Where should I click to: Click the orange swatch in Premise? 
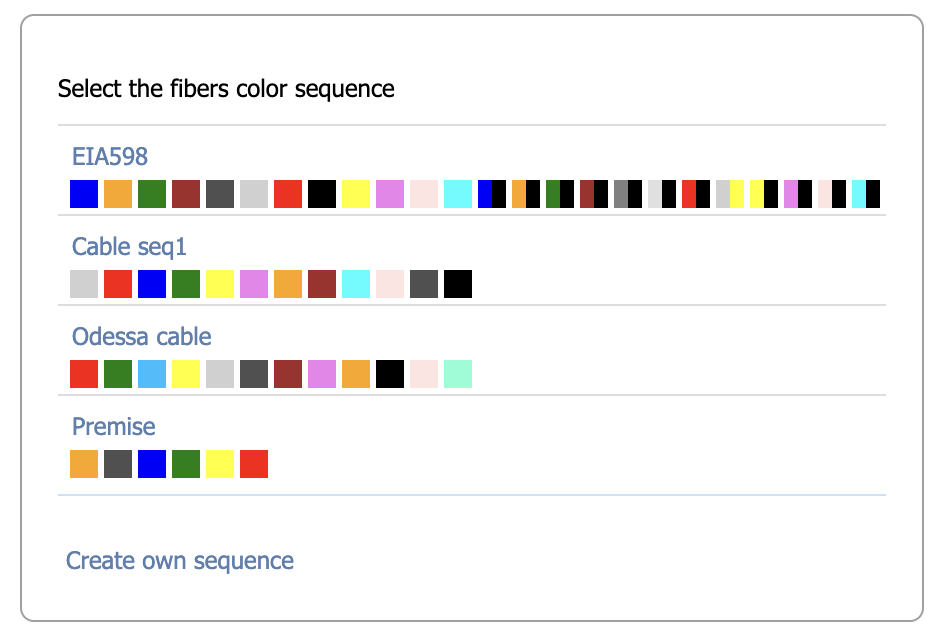pos(84,464)
